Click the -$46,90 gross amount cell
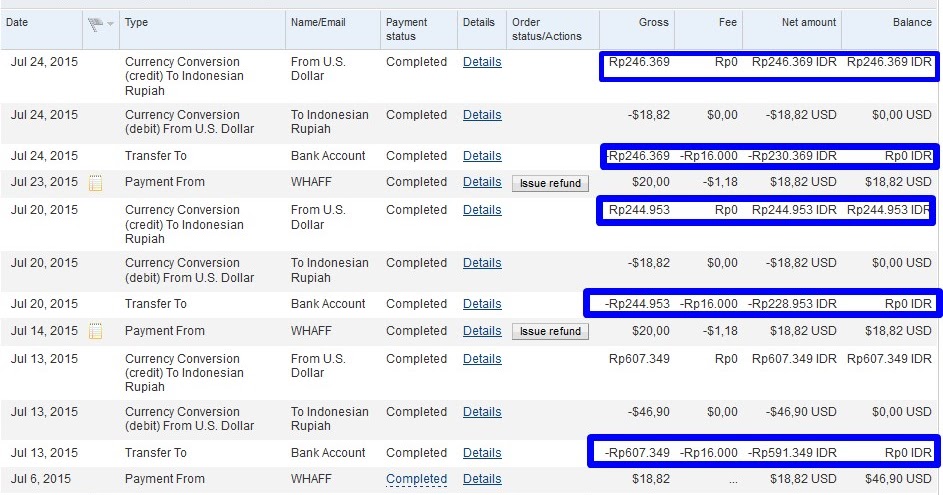943x495 pixels. (649, 412)
